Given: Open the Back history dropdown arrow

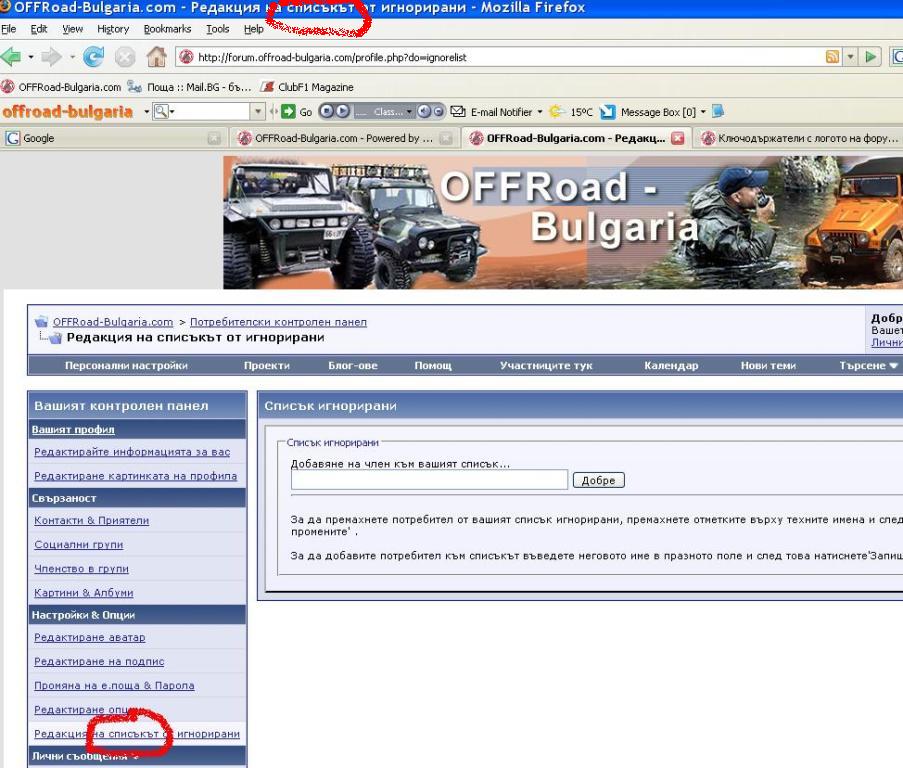Looking at the screenshot, I should pyautogui.click(x=31, y=57).
